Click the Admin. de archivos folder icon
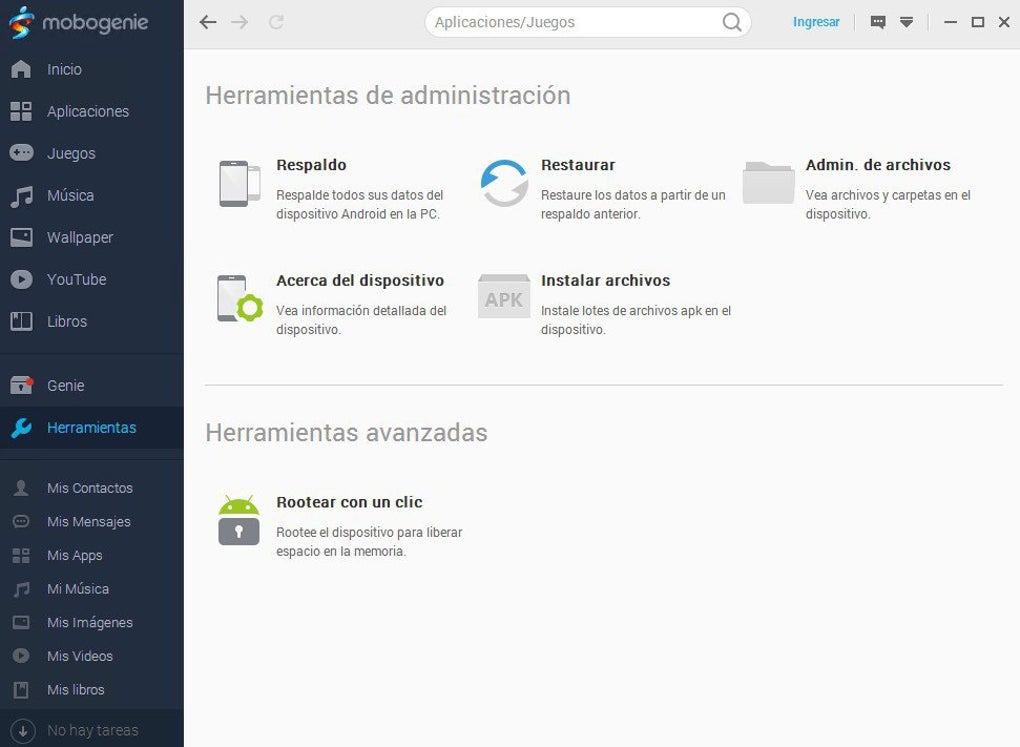The height and width of the screenshot is (747, 1020). [769, 183]
